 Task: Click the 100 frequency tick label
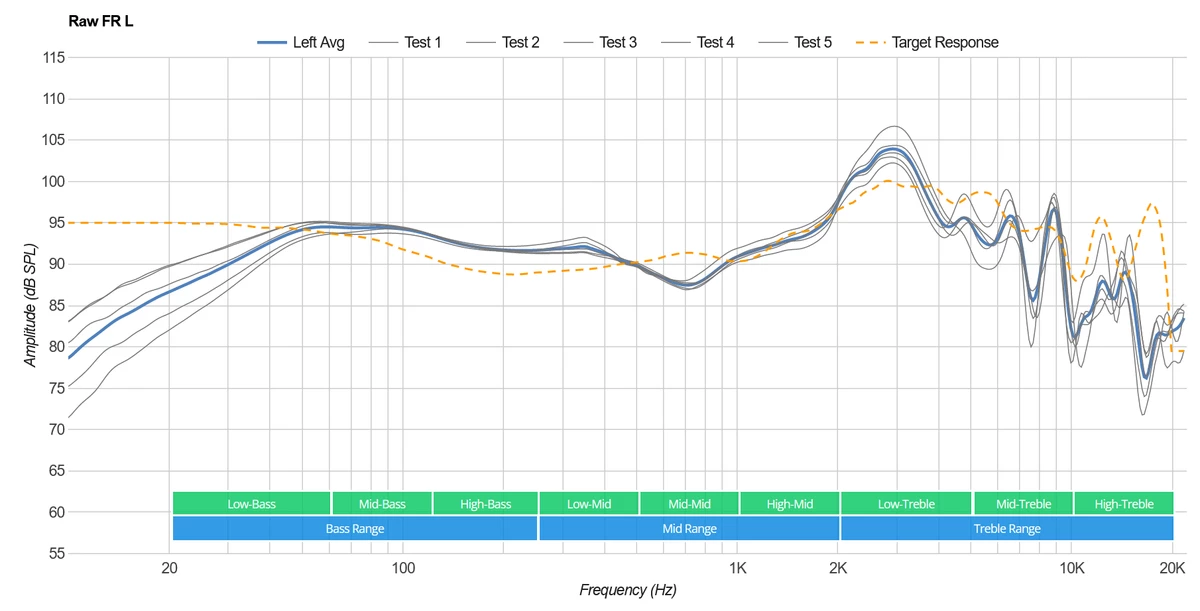[x=403, y=568]
